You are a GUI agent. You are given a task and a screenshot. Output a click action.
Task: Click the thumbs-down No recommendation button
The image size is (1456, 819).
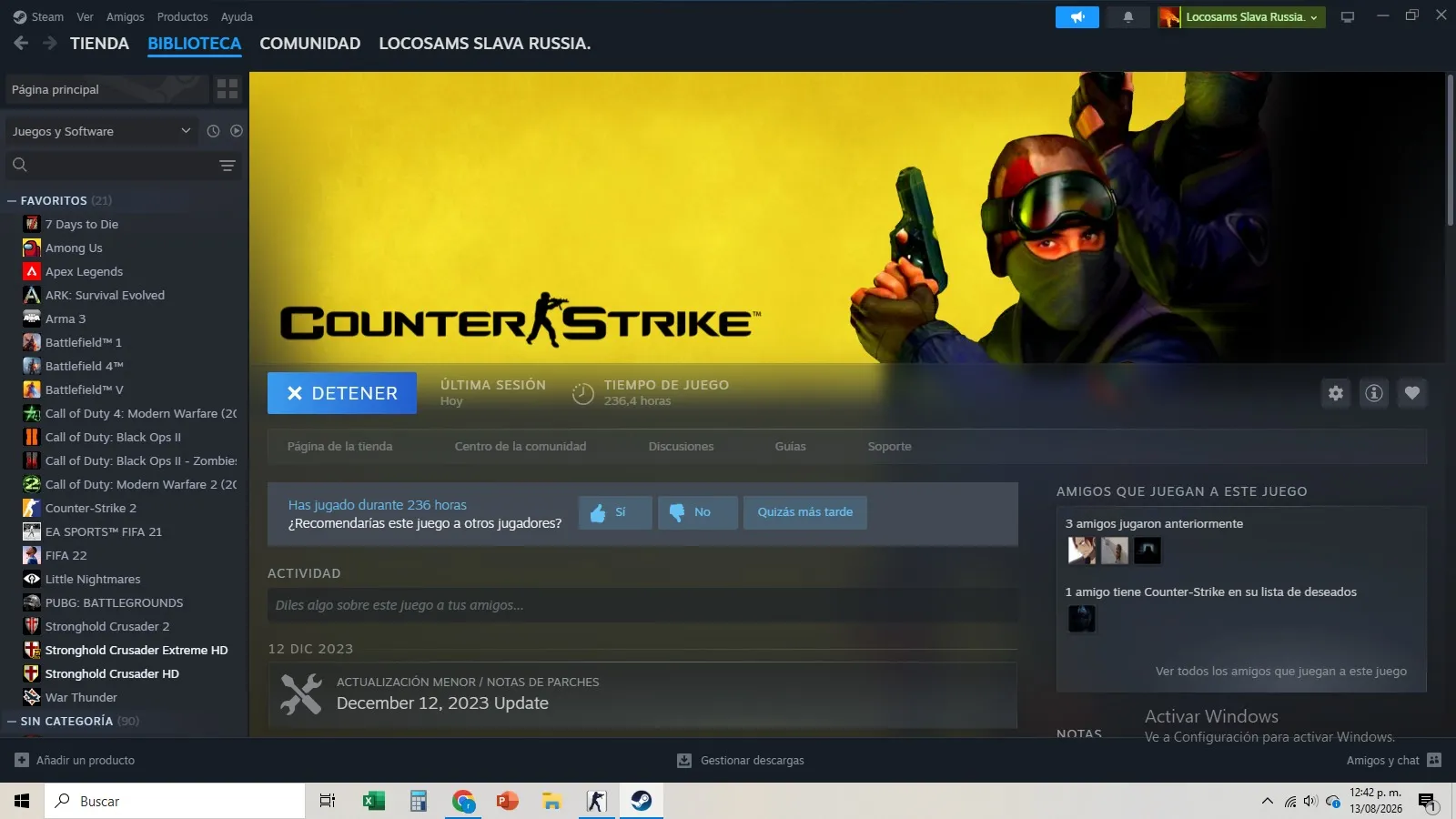pos(698,512)
